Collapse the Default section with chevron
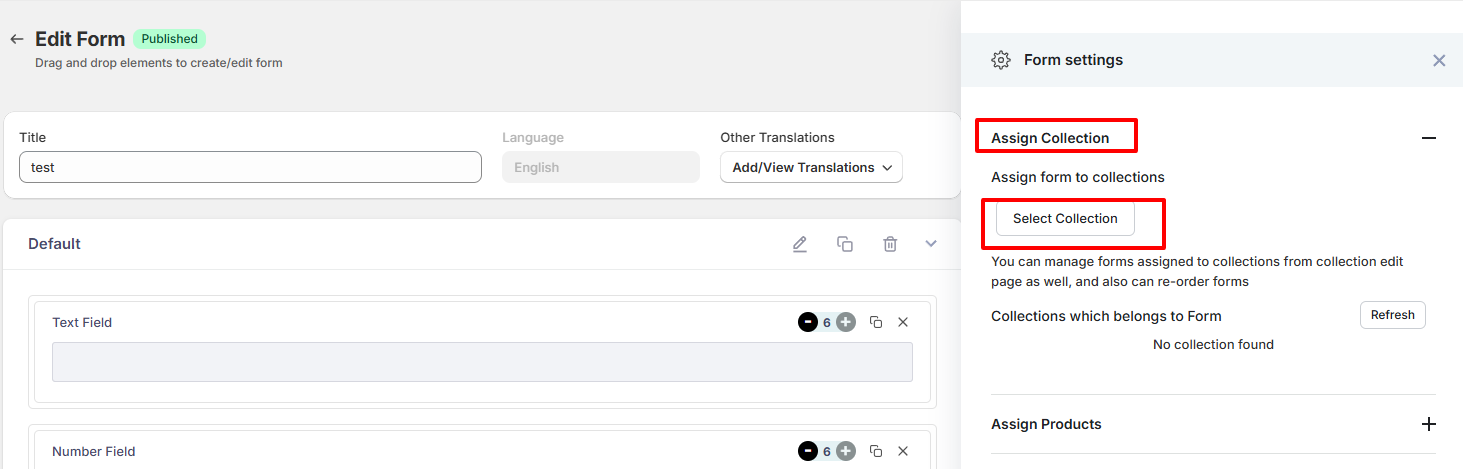This screenshot has width=1463, height=469. (x=931, y=244)
